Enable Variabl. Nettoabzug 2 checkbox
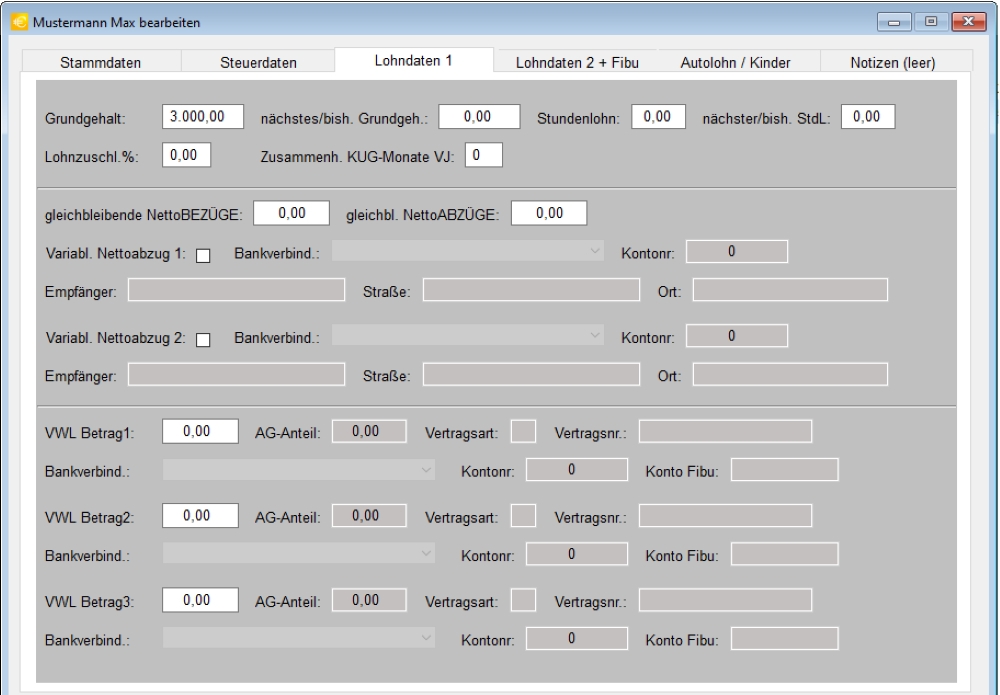1000x695 pixels. click(x=203, y=340)
